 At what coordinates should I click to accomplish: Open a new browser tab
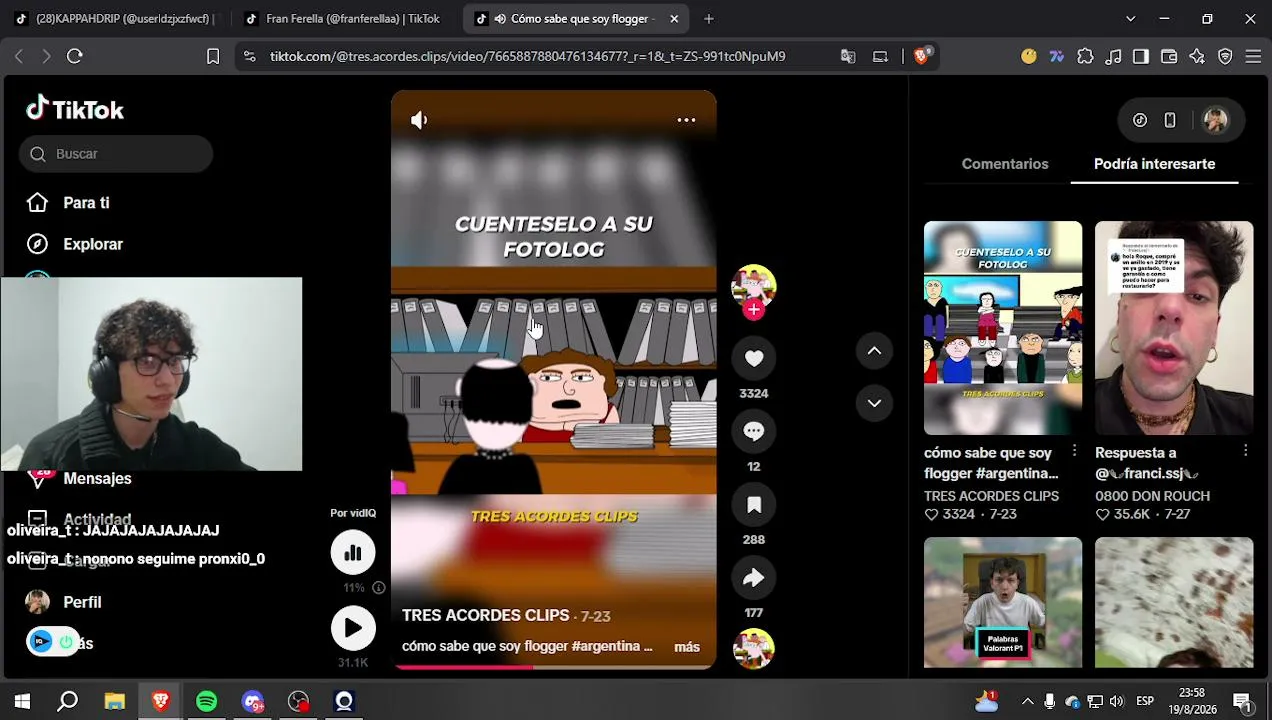(709, 19)
